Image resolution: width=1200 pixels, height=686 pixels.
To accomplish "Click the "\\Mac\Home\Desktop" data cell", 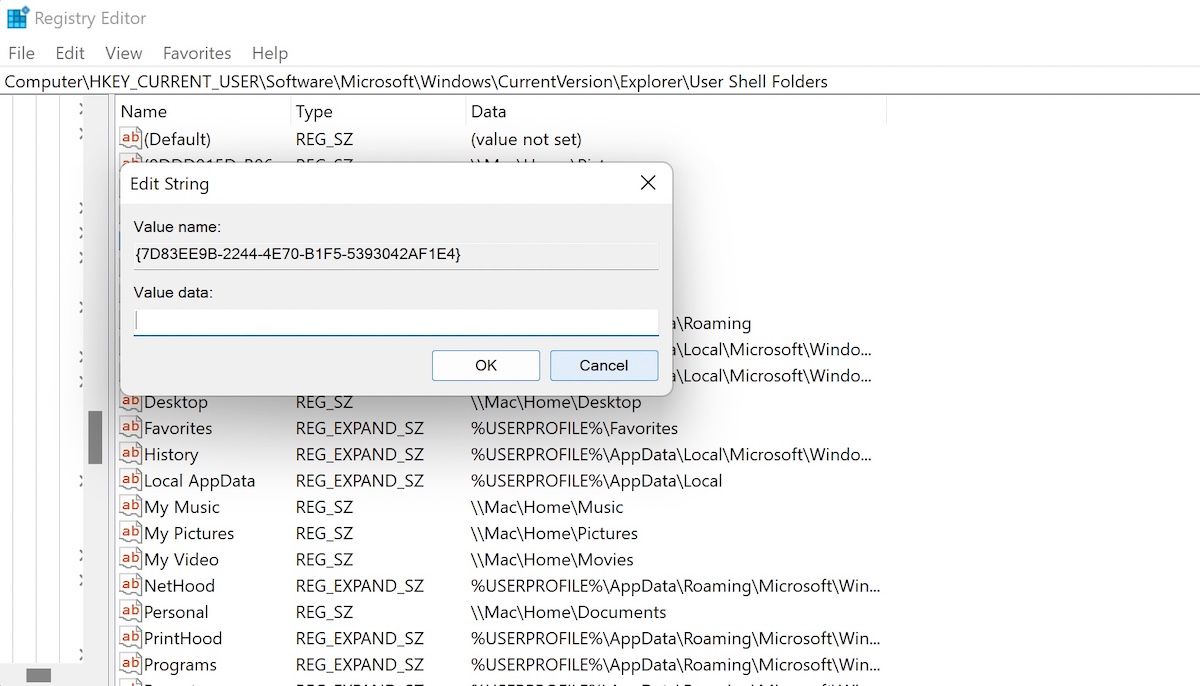I will coord(556,402).
